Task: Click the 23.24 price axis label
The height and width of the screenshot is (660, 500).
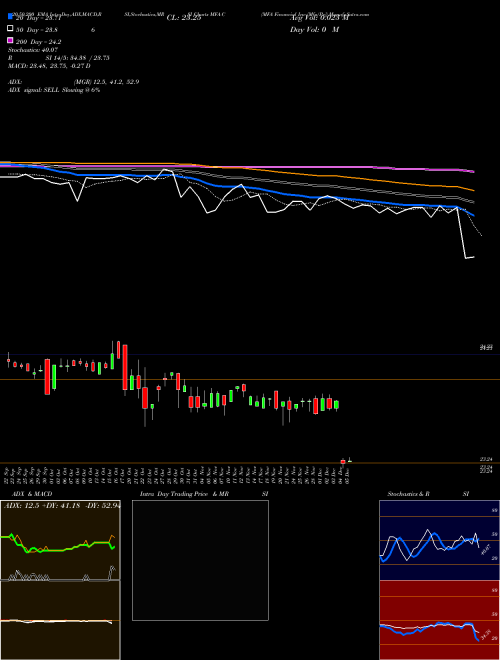Action: 487,459
